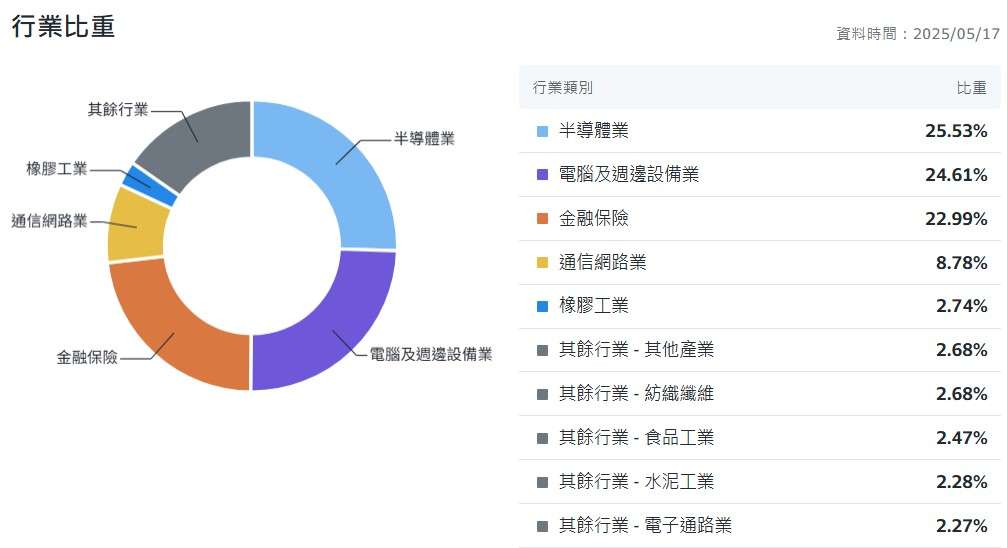Click the 行業比重 page heading
This screenshot has width=1007, height=548.
pos(63,27)
